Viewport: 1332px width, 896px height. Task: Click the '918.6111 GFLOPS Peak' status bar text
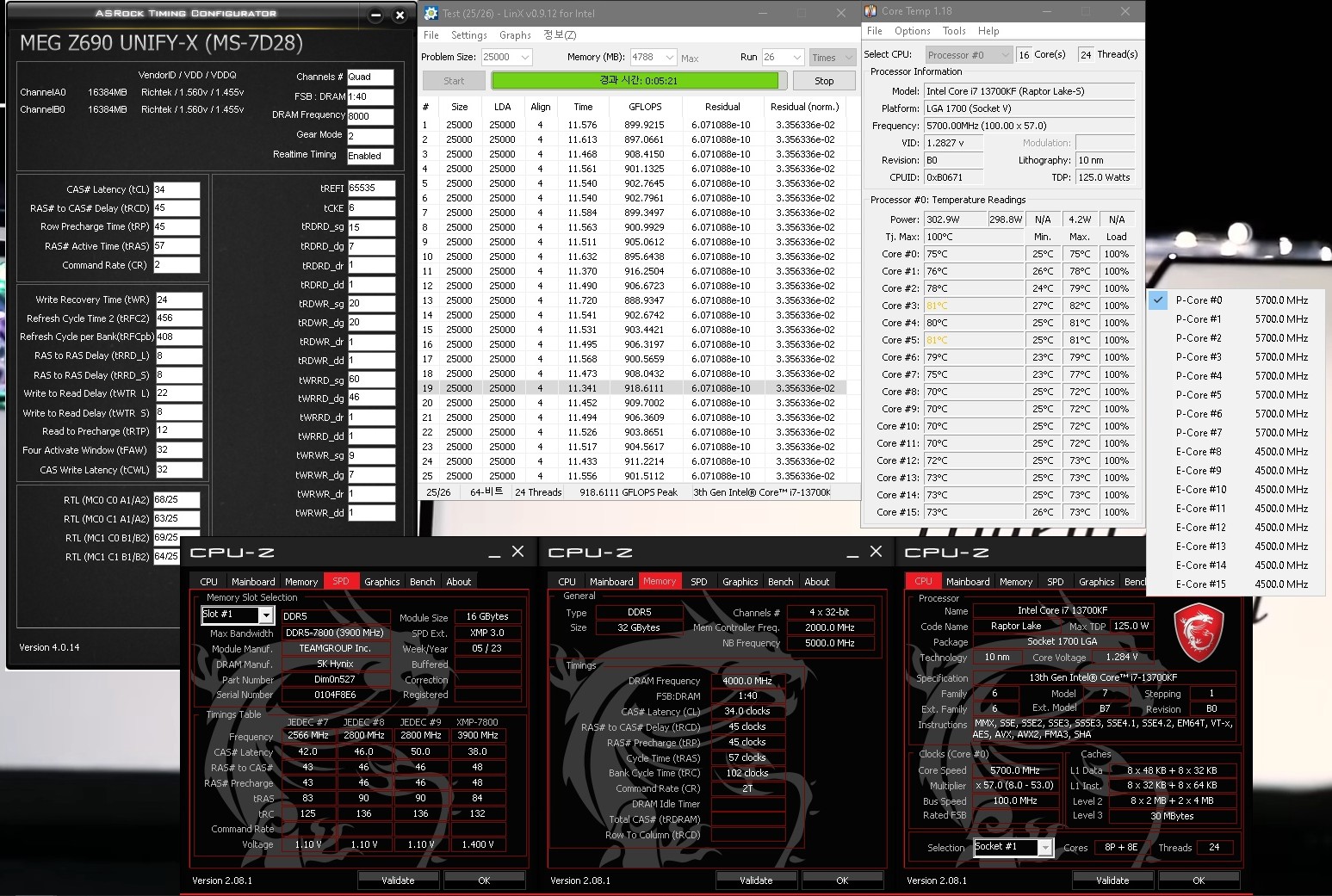tap(629, 492)
